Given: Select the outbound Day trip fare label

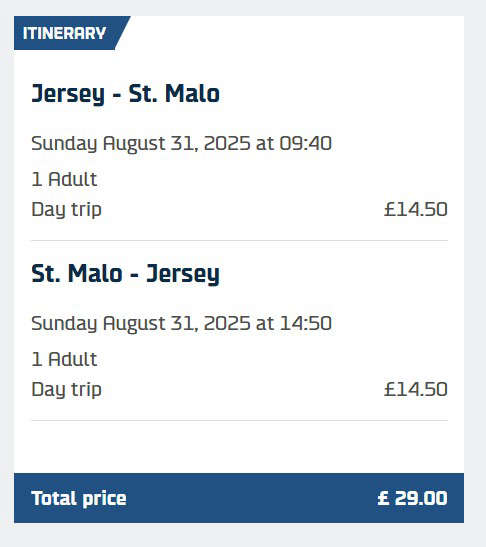Looking at the screenshot, I should pyautogui.click(x=67, y=210).
